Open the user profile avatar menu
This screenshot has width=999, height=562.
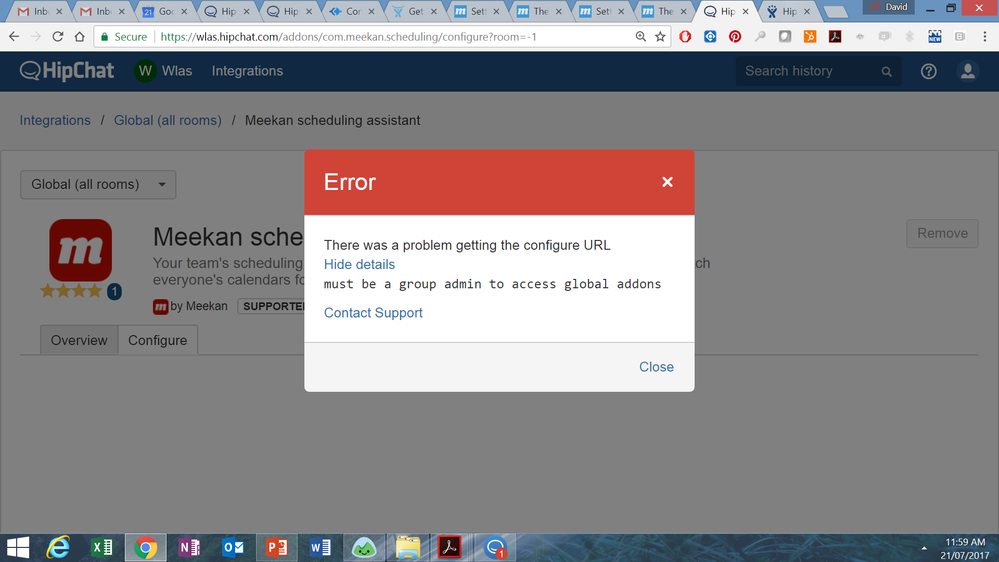(x=968, y=71)
